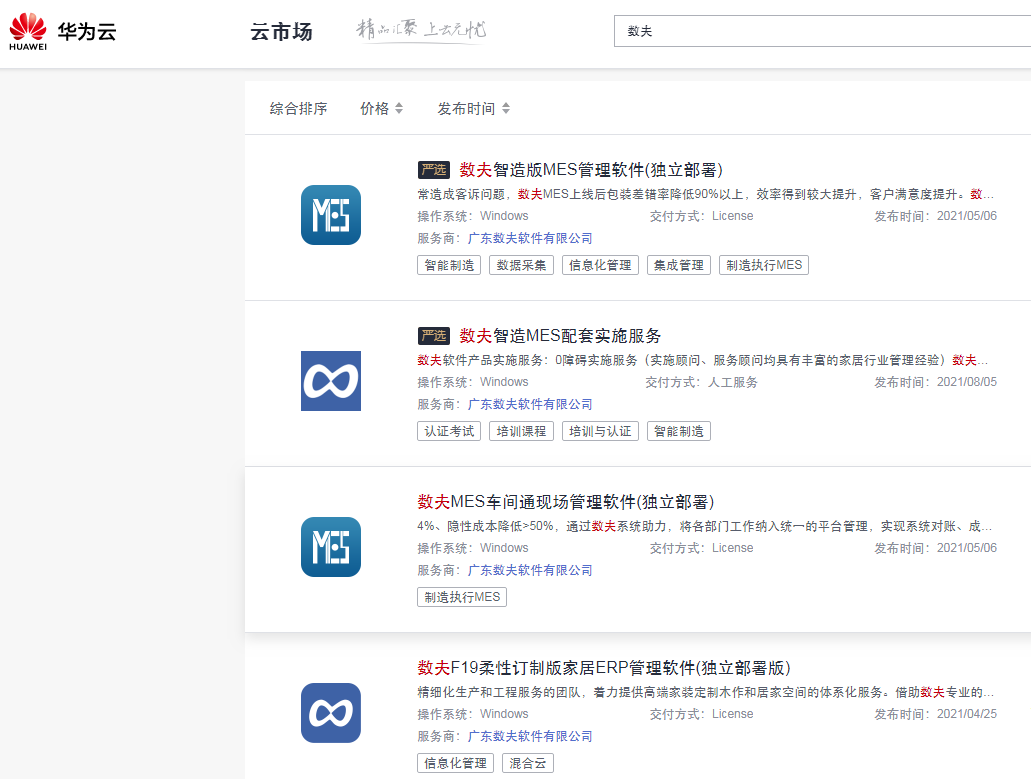Select 智能制造 tag on 数夫智造MES配套实施服务
Image resolution: width=1031 pixels, height=779 pixels.
point(679,431)
